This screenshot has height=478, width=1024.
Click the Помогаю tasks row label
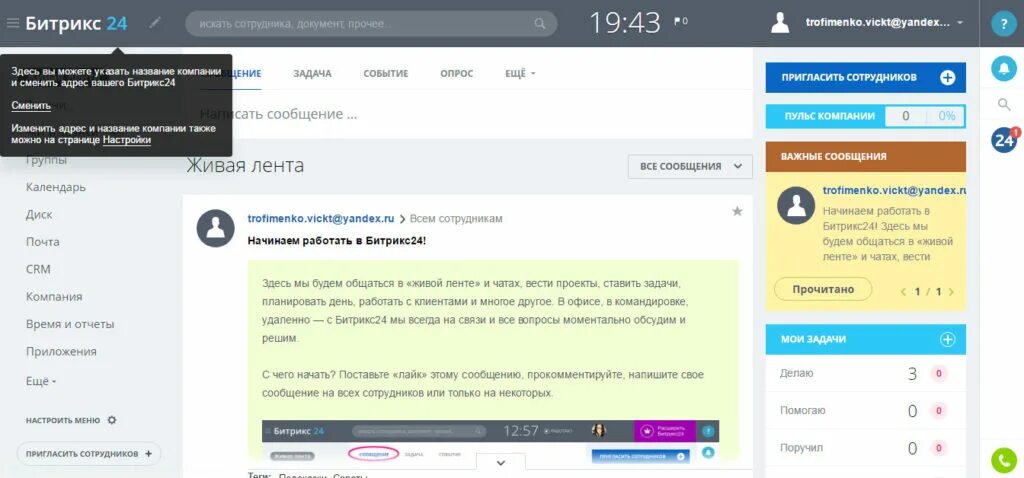[803, 411]
